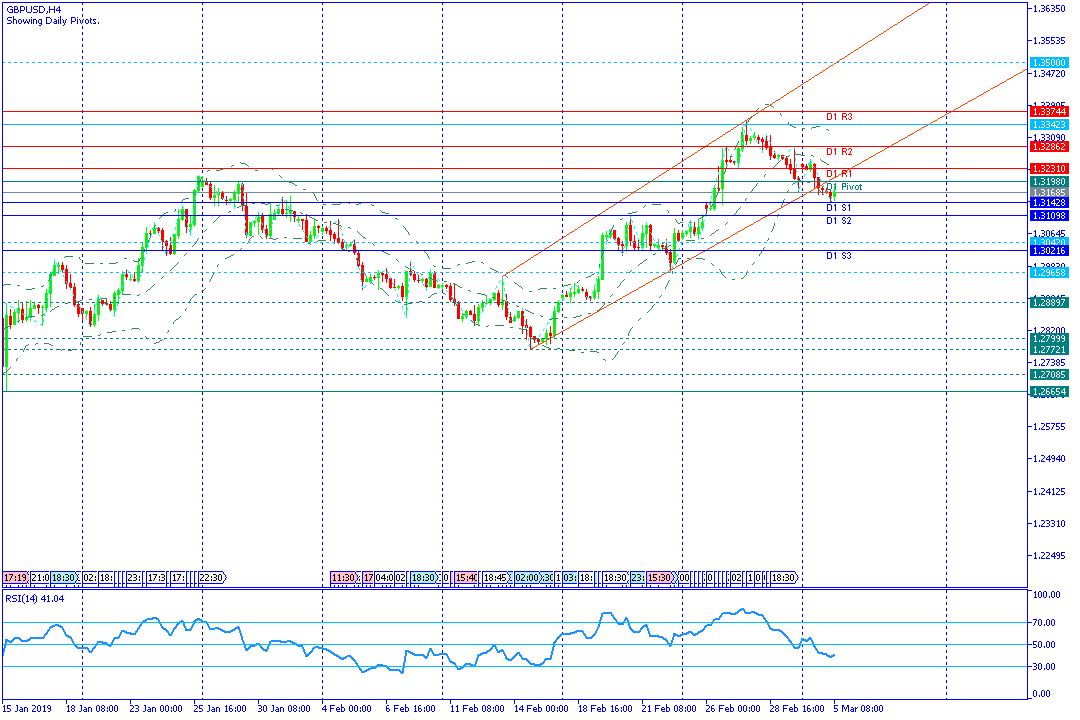This screenshot has width=1080, height=720.
Task: Select the blue 1.31428 price tag
Action: (x=1049, y=203)
